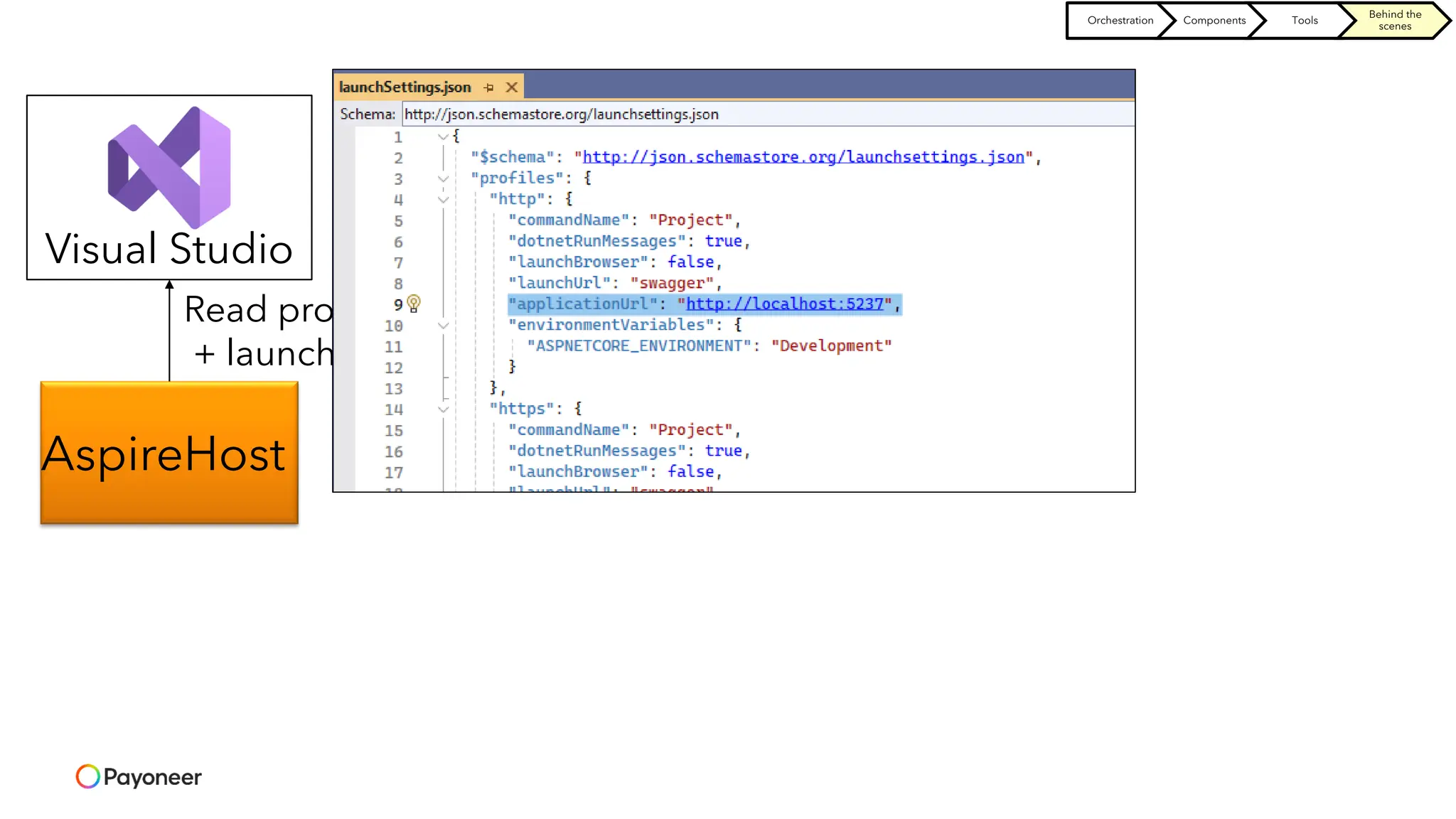The height and width of the screenshot is (819, 1456).
Task: Click the "Schema:" label
Action: [368, 114]
